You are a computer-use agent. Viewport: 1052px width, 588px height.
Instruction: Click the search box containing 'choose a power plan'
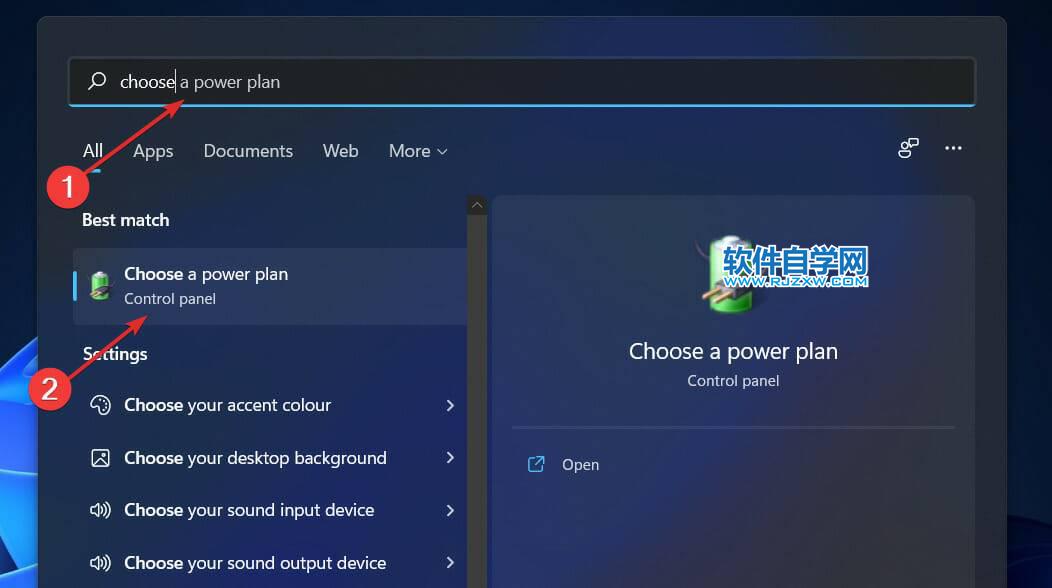tap(521, 82)
